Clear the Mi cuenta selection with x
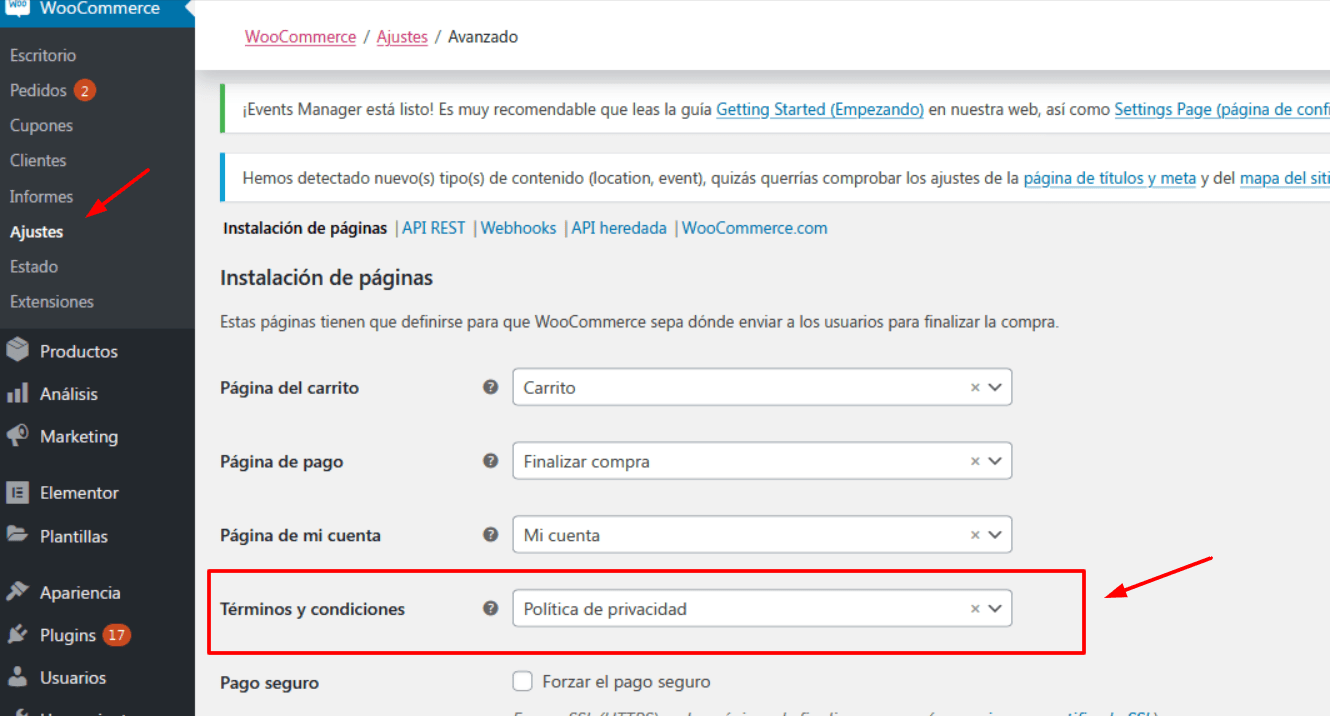This screenshot has width=1330, height=716. pyautogui.click(x=975, y=535)
